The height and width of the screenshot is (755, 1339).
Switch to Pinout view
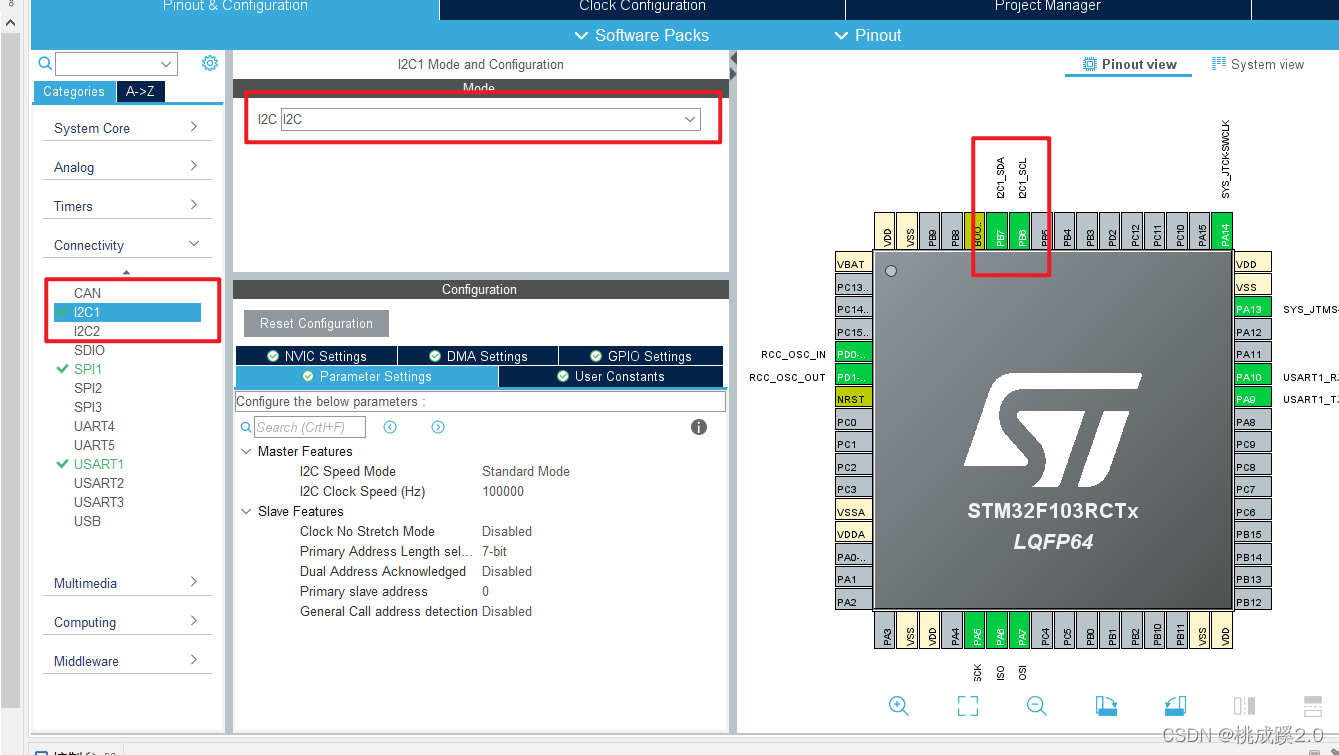(1128, 64)
